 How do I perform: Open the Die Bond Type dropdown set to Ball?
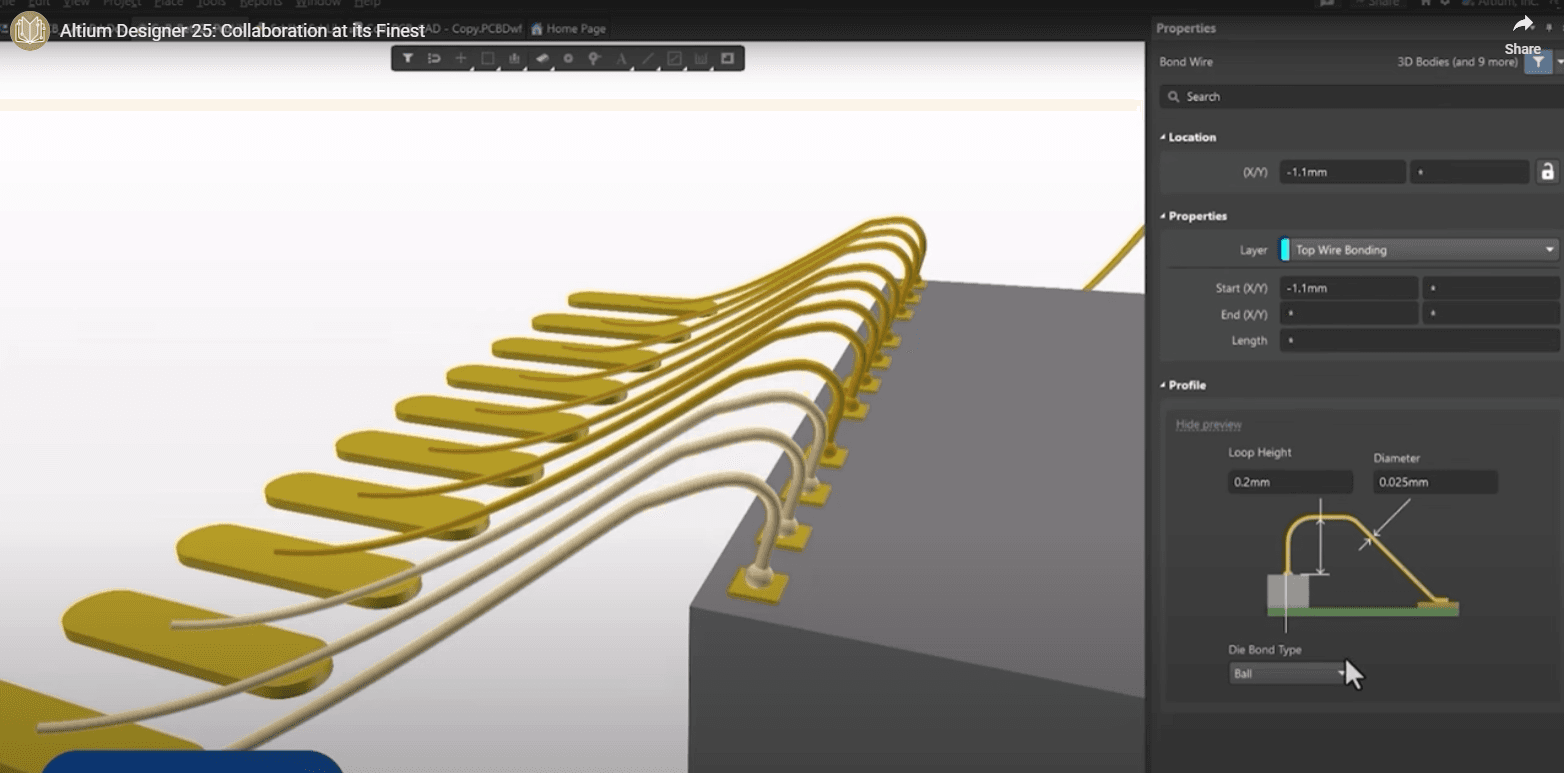[x=1286, y=673]
